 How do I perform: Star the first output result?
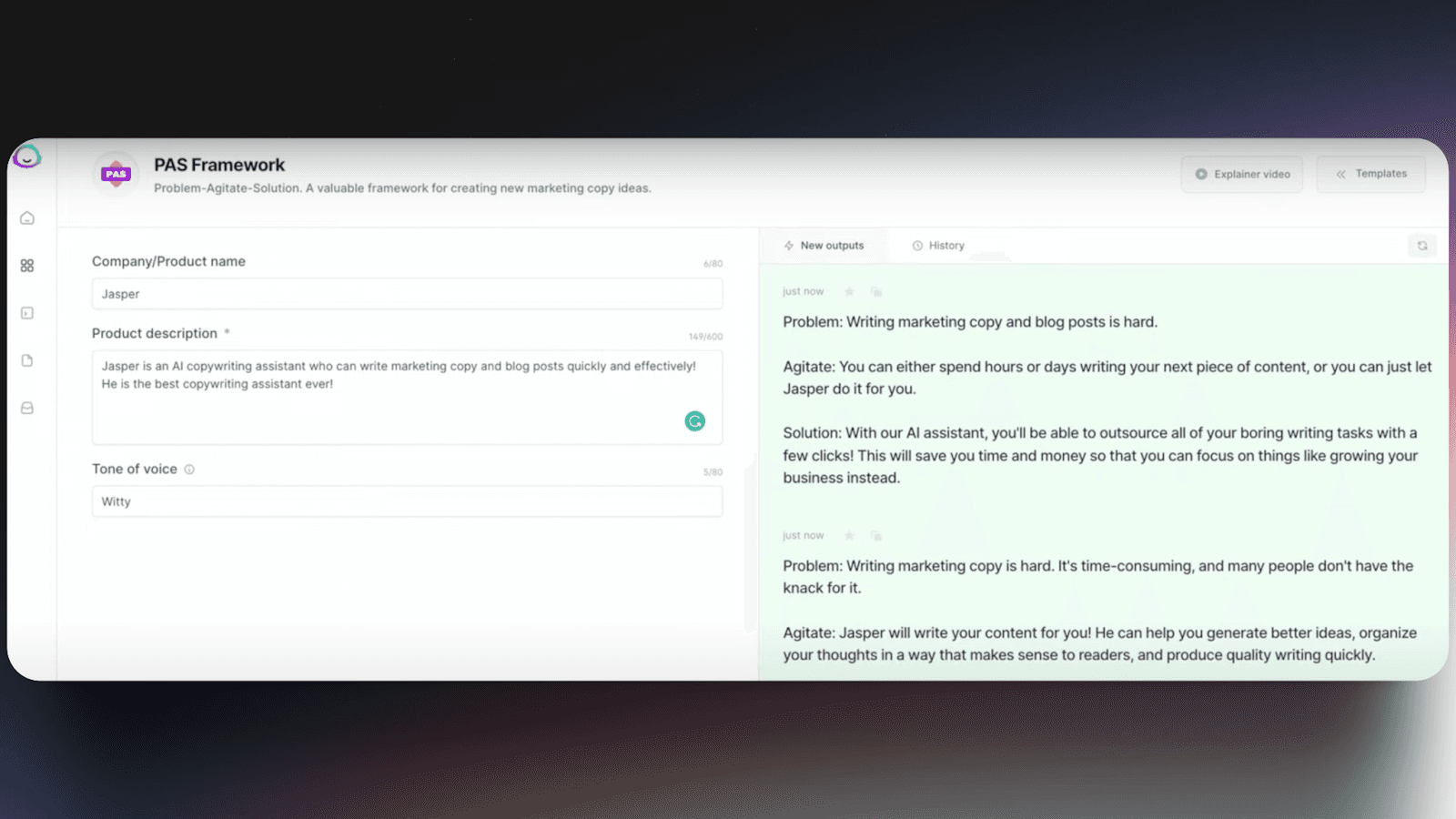tap(849, 292)
